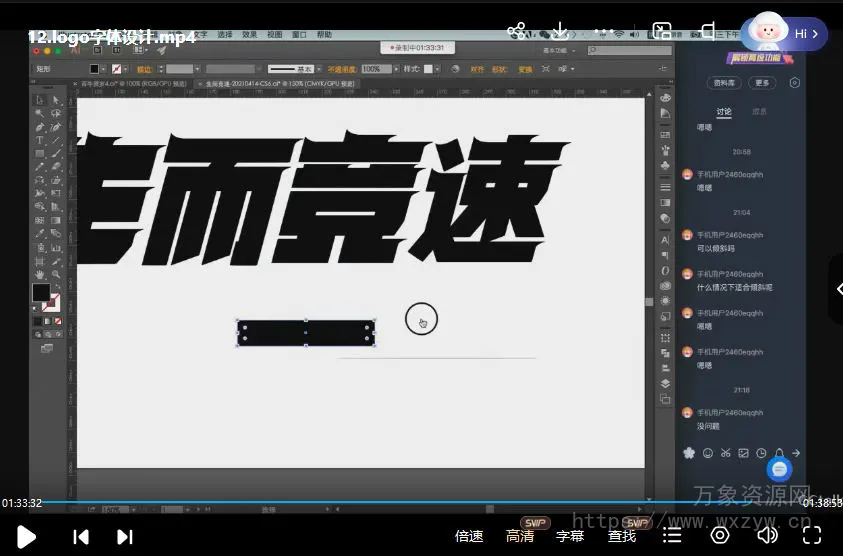This screenshot has width=843, height=556.
Task: Open the 高清 quality selector
Action: [x=520, y=536]
